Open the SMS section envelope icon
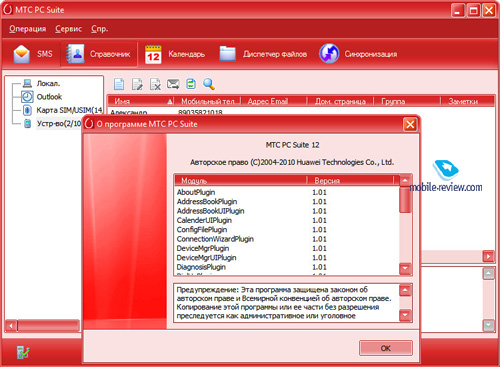 pyautogui.click(x=22, y=54)
